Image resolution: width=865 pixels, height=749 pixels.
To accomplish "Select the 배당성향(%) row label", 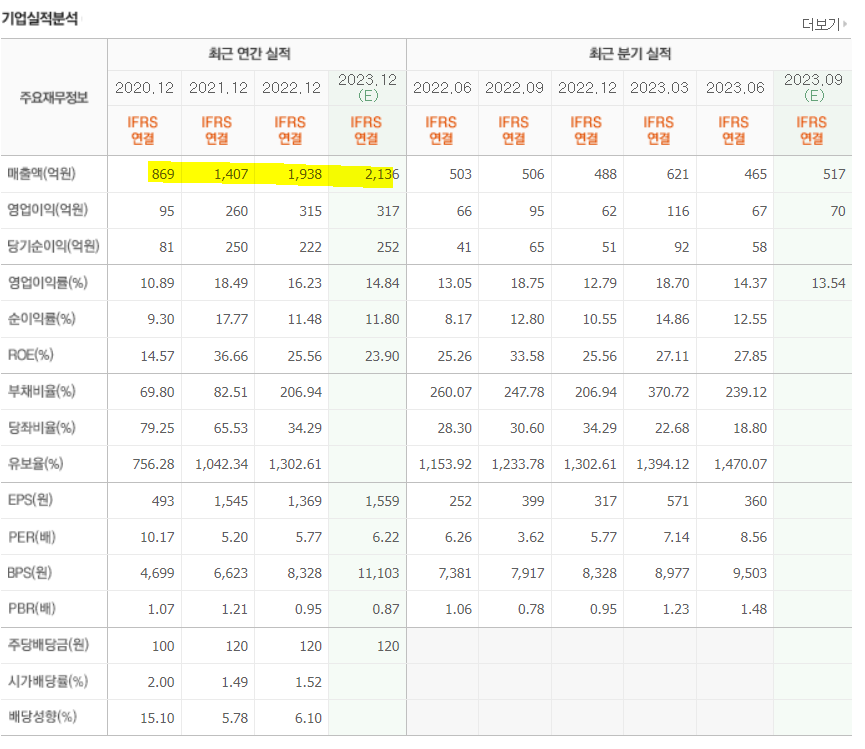I will coord(42,716).
